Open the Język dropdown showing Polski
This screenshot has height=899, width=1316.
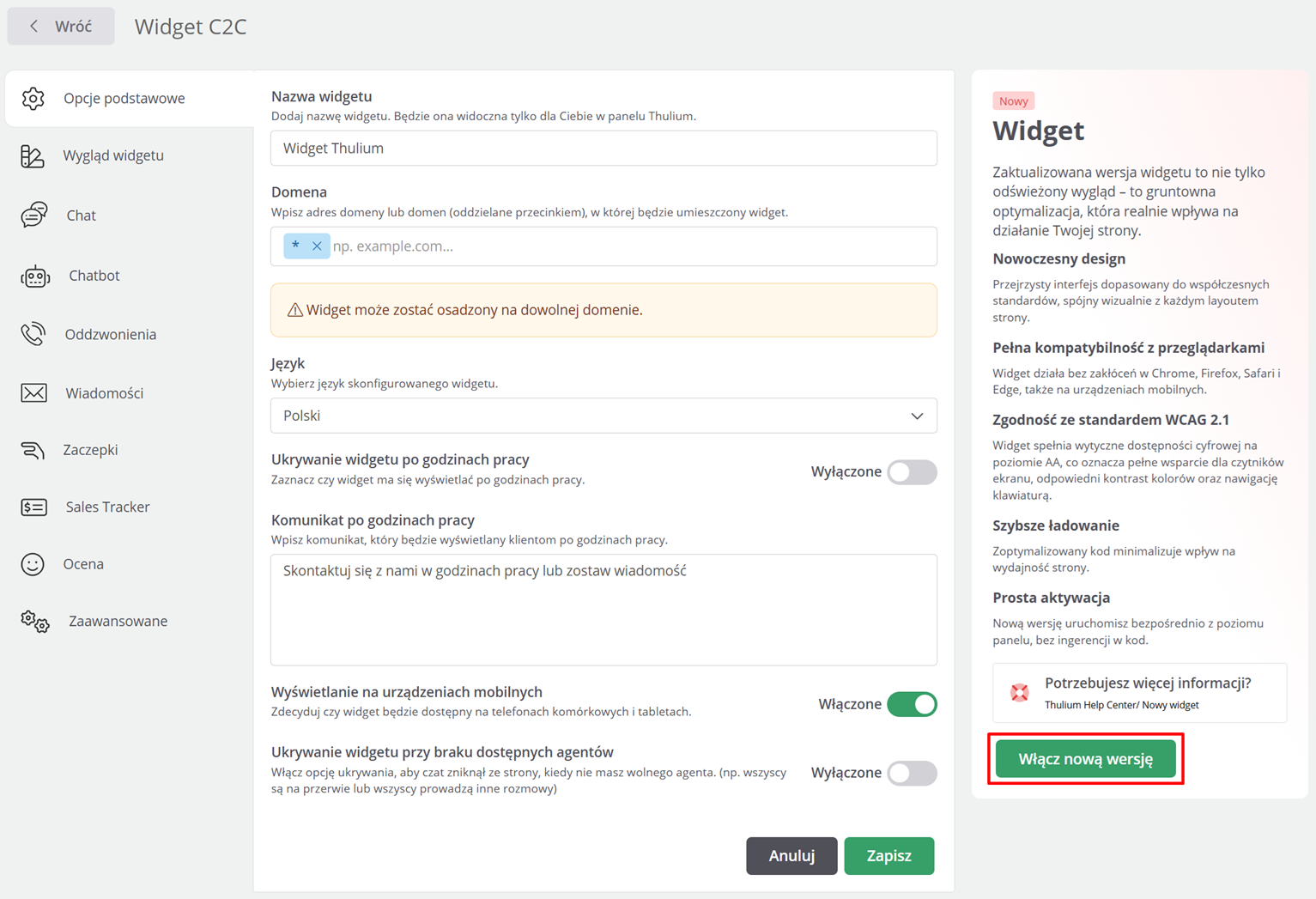[603, 416]
